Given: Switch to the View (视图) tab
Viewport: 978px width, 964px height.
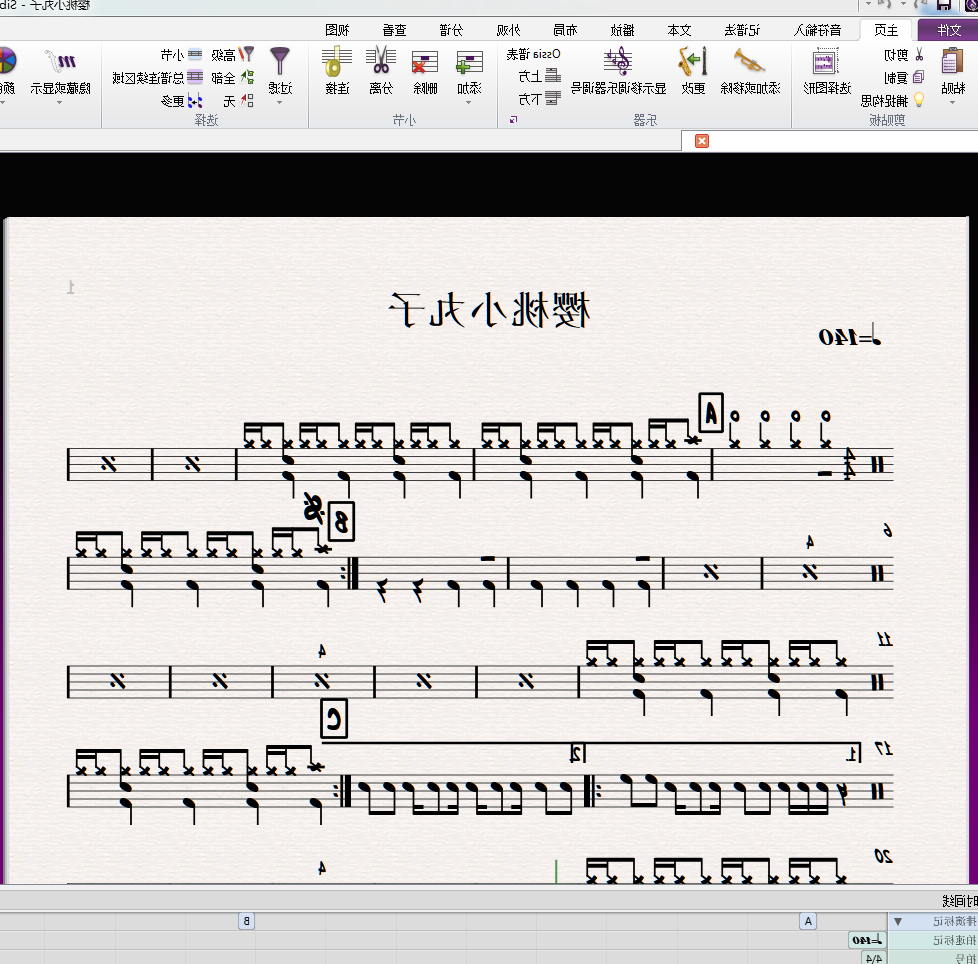Looking at the screenshot, I should point(337,30).
